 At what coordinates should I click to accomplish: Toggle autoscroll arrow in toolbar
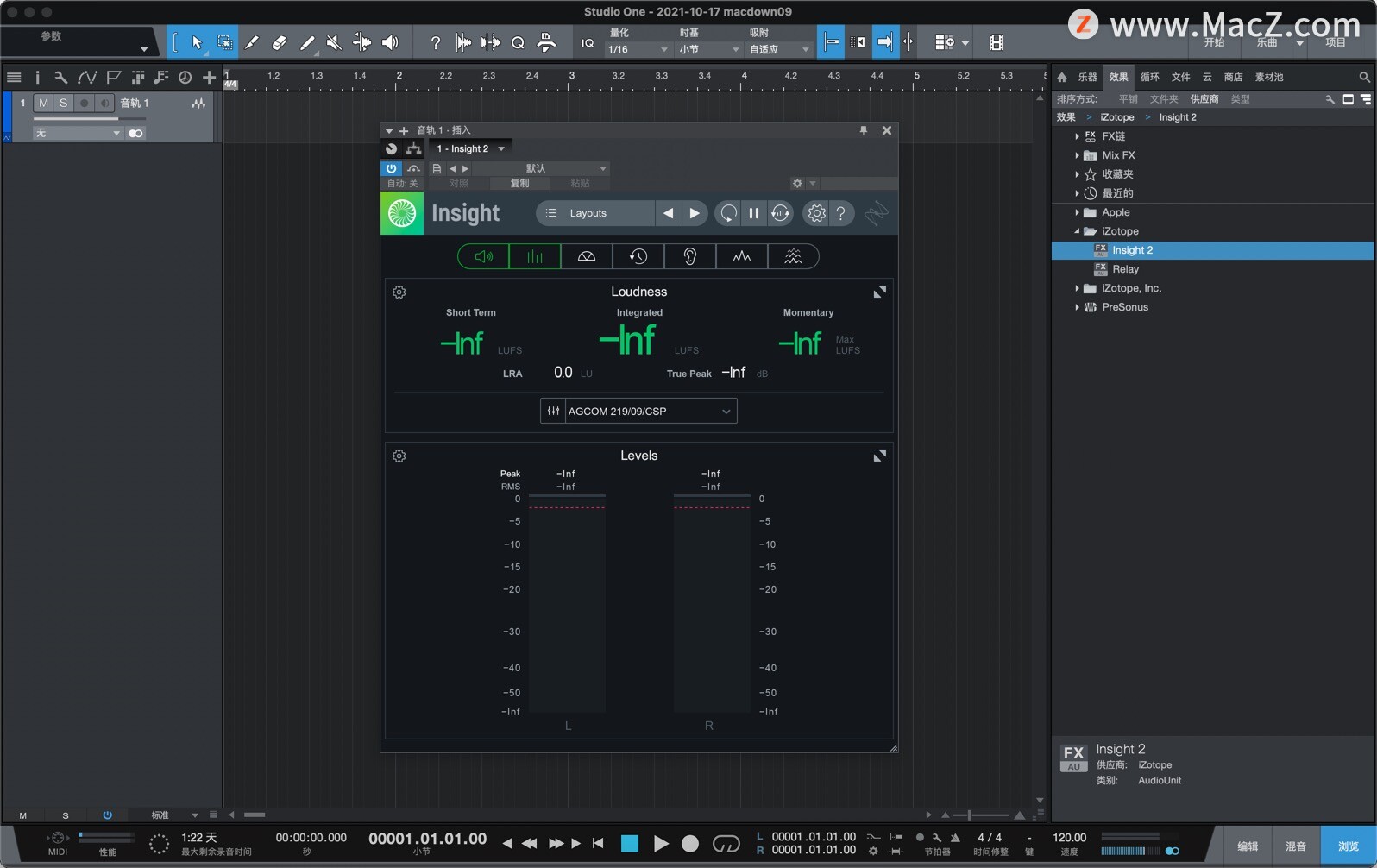click(885, 41)
